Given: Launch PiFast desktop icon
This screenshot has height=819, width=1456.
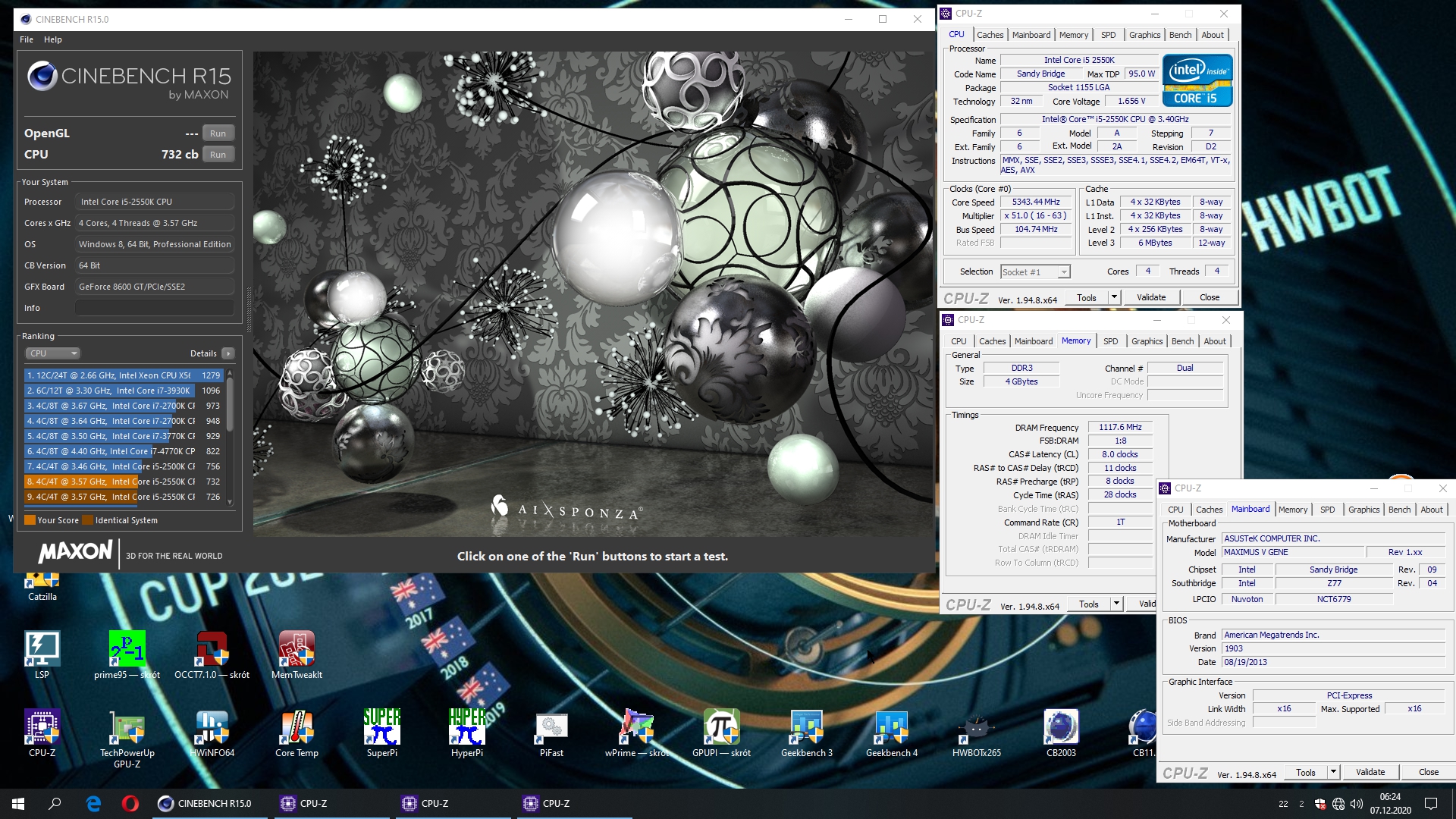Looking at the screenshot, I should 551,733.
